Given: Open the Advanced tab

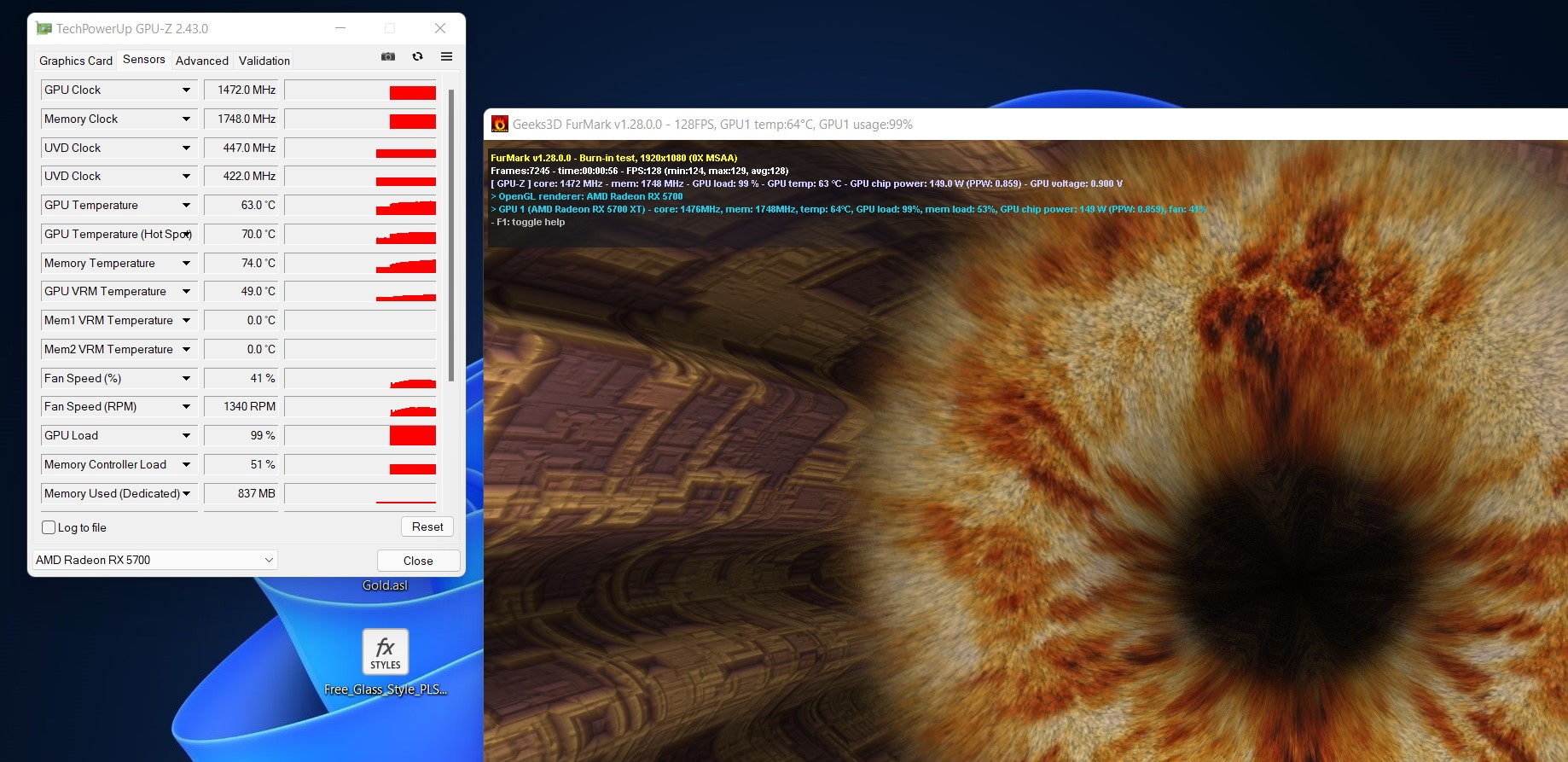Looking at the screenshot, I should point(202,61).
